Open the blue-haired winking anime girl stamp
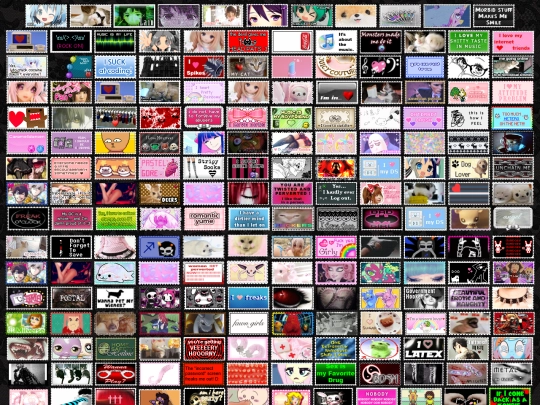Viewport: 540px width, 405px height. tap(46, 16)
